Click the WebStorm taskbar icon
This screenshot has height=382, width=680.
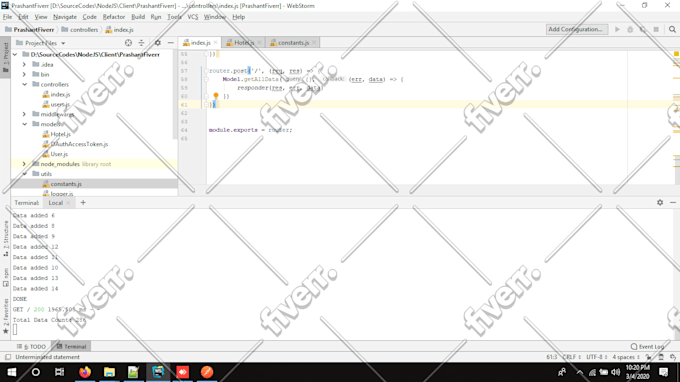click(x=158, y=372)
